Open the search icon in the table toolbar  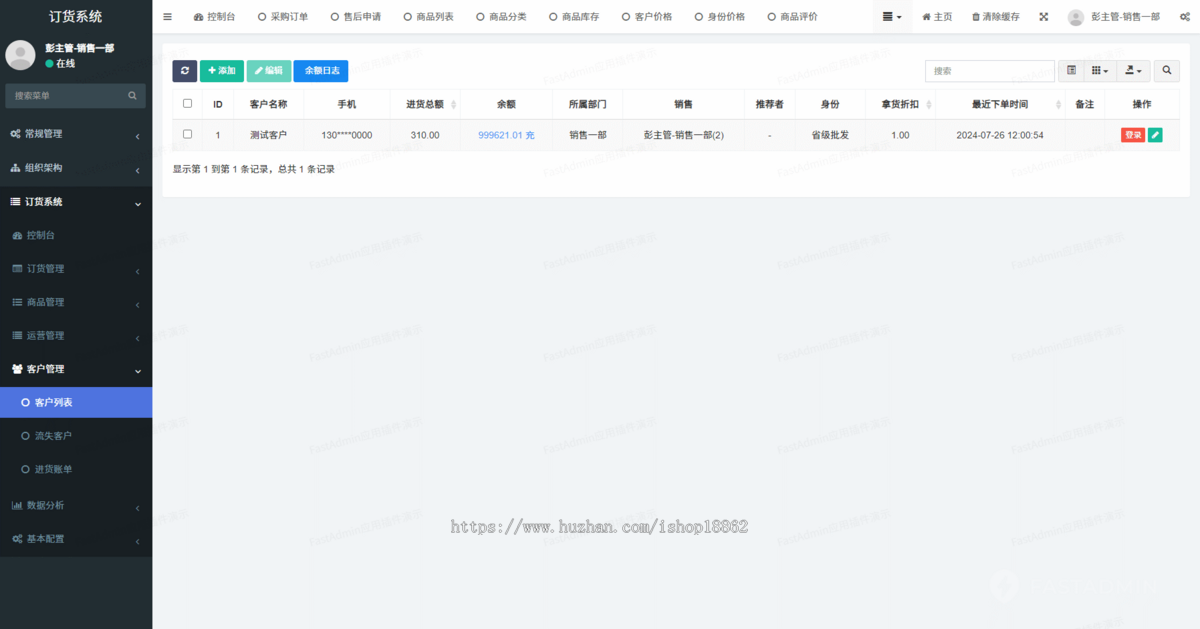coord(1166,70)
